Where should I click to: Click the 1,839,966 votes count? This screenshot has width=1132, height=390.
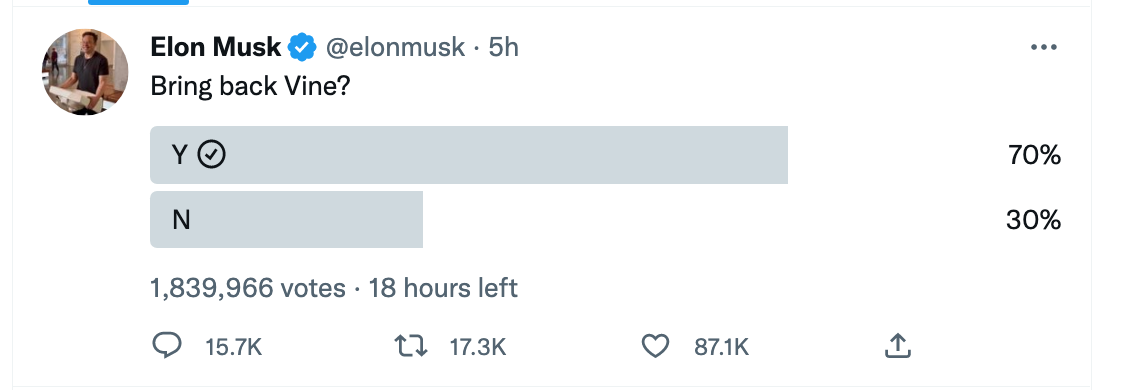(x=248, y=289)
